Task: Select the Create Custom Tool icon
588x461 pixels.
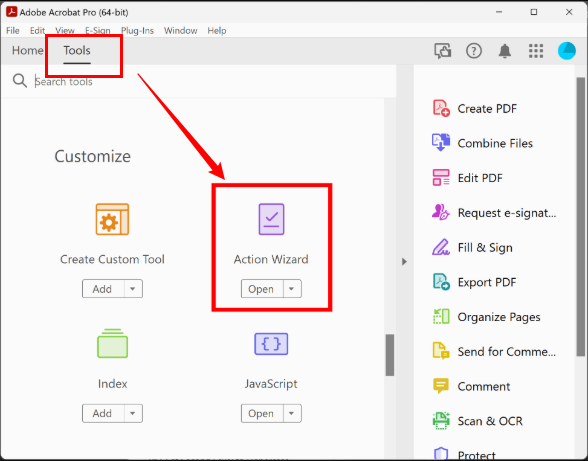Action: click(112, 219)
